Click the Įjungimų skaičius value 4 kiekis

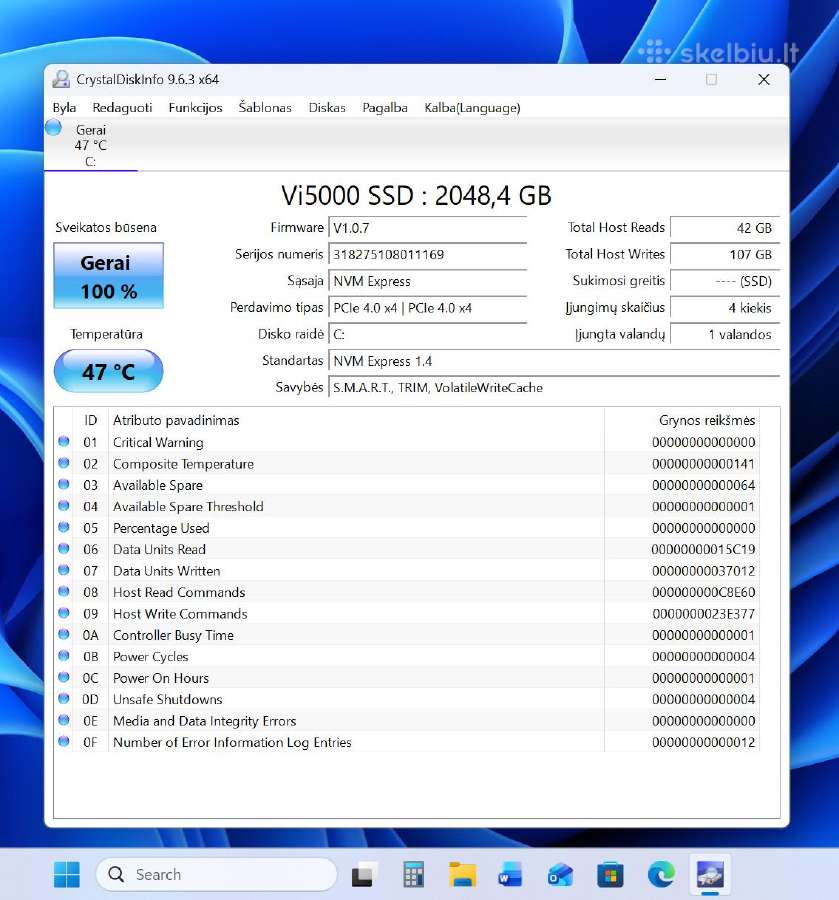click(725, 308)
